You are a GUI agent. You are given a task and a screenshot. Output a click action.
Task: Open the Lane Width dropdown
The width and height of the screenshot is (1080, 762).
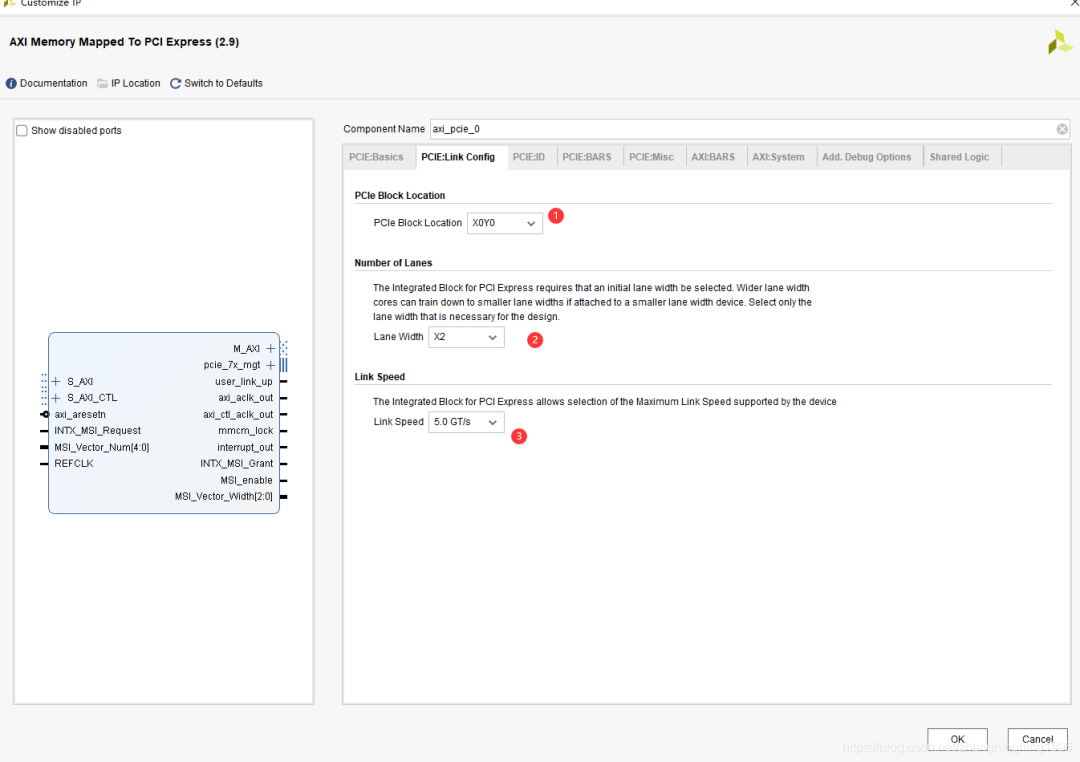(466, 338)
